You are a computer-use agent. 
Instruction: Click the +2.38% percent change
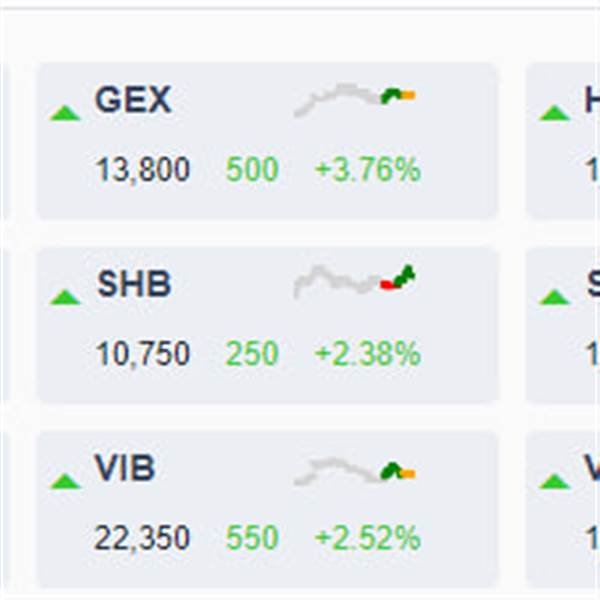[x=367, y=353]
